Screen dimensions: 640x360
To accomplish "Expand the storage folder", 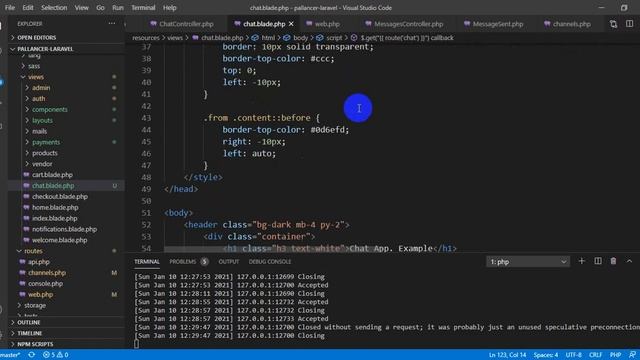I will tap(35, 305).
